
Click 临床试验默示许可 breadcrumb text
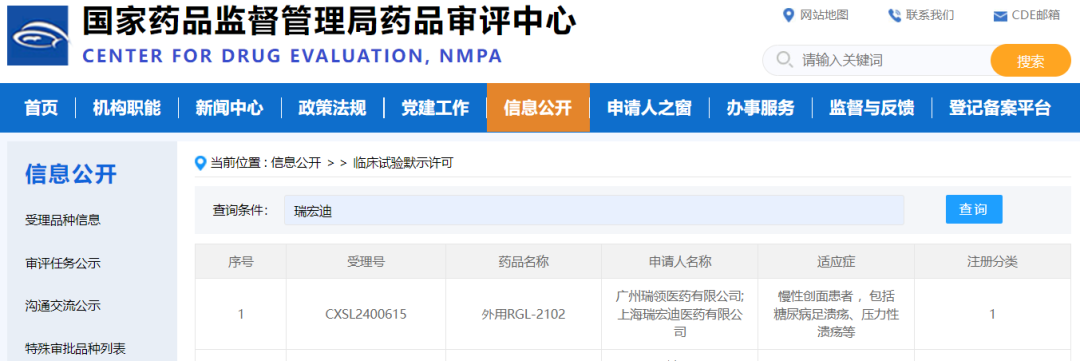click(403, 163)
